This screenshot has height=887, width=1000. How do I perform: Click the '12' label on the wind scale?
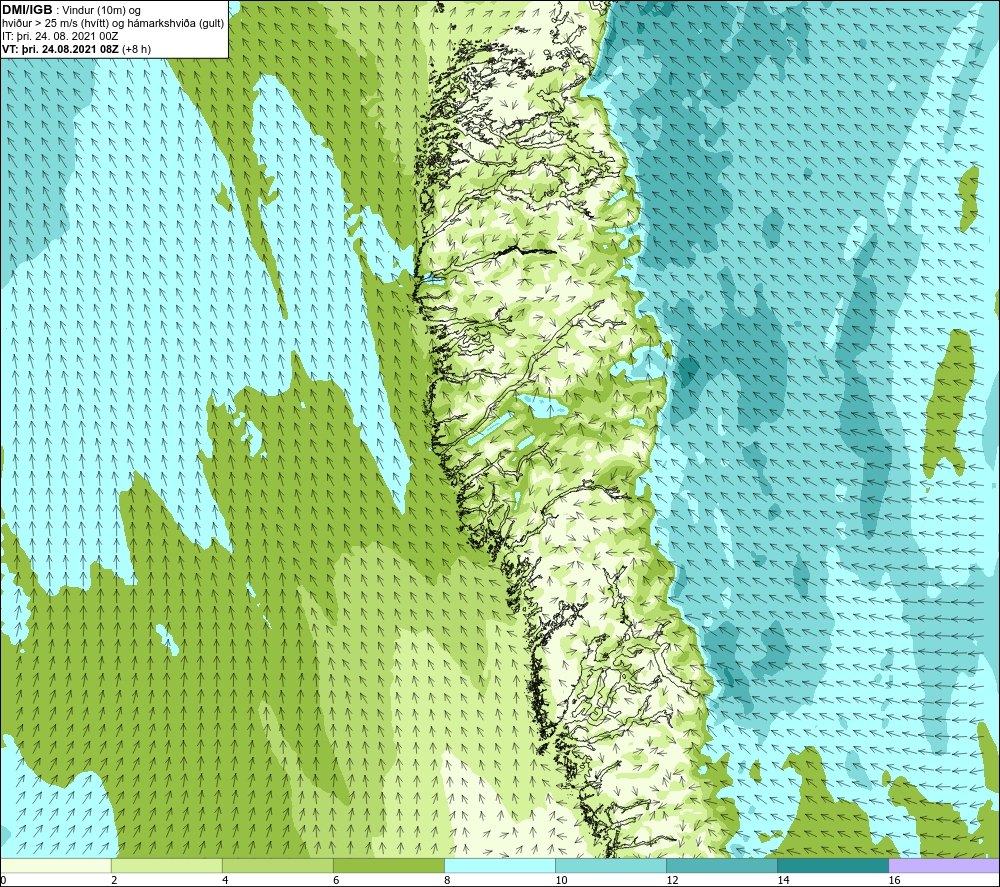pos(672,880)
